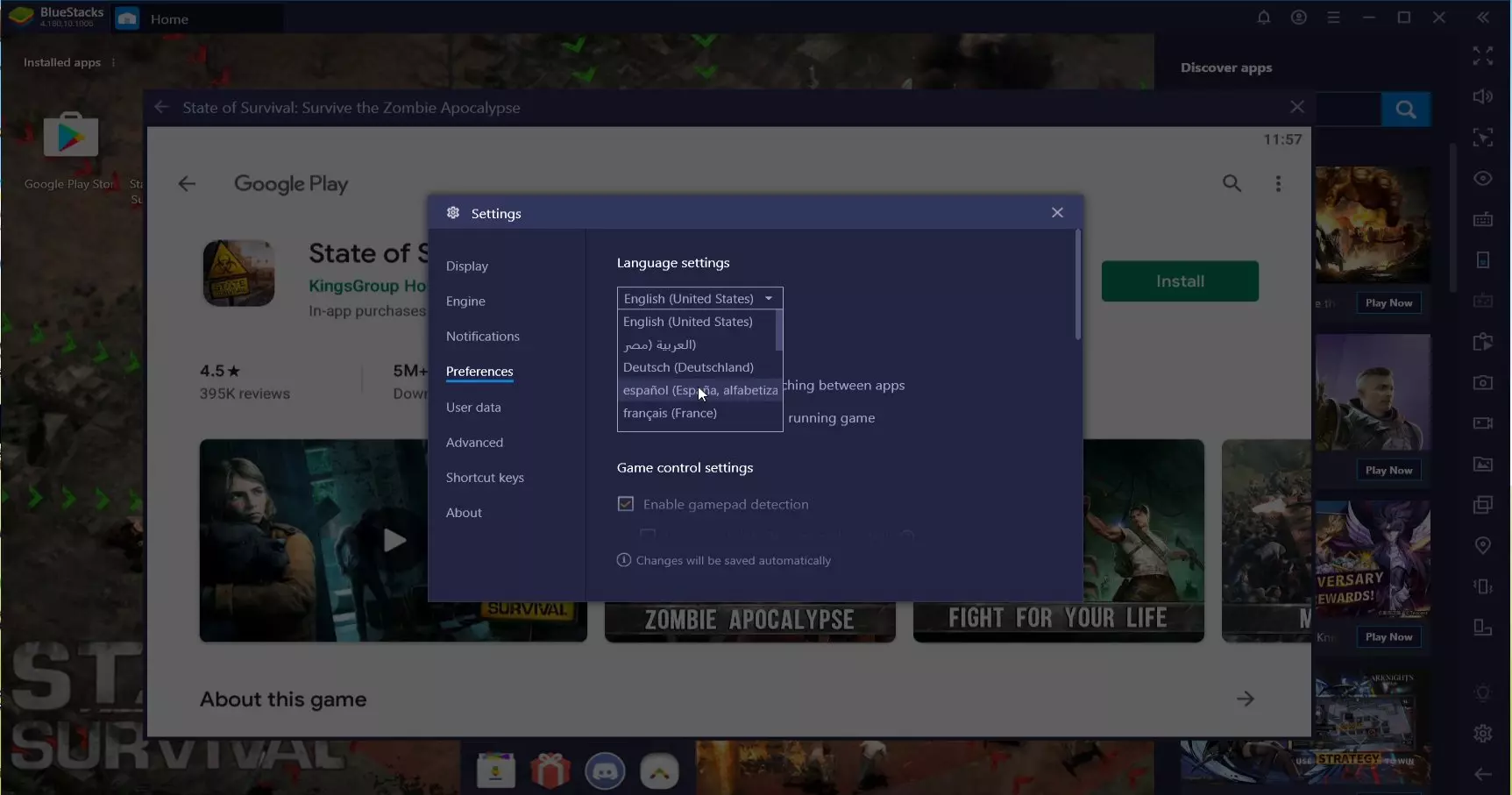This screenshot has height=795, width=1512.
Task: Open sidebar settings gear icon
Action: pos(1482,733)
